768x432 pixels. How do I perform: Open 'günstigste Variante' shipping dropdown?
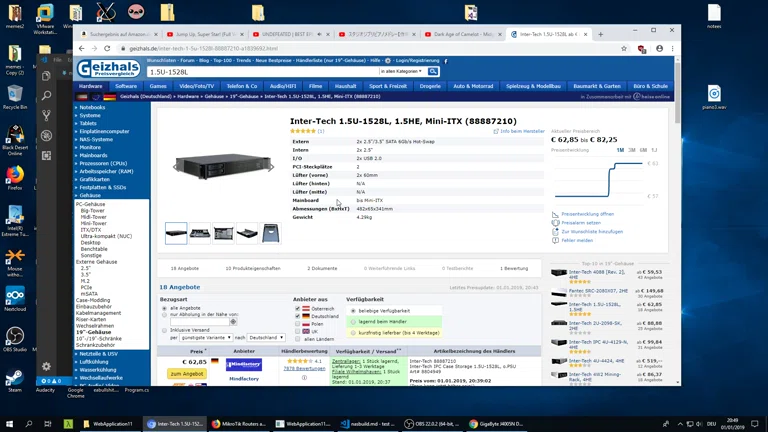pos(206,337)
